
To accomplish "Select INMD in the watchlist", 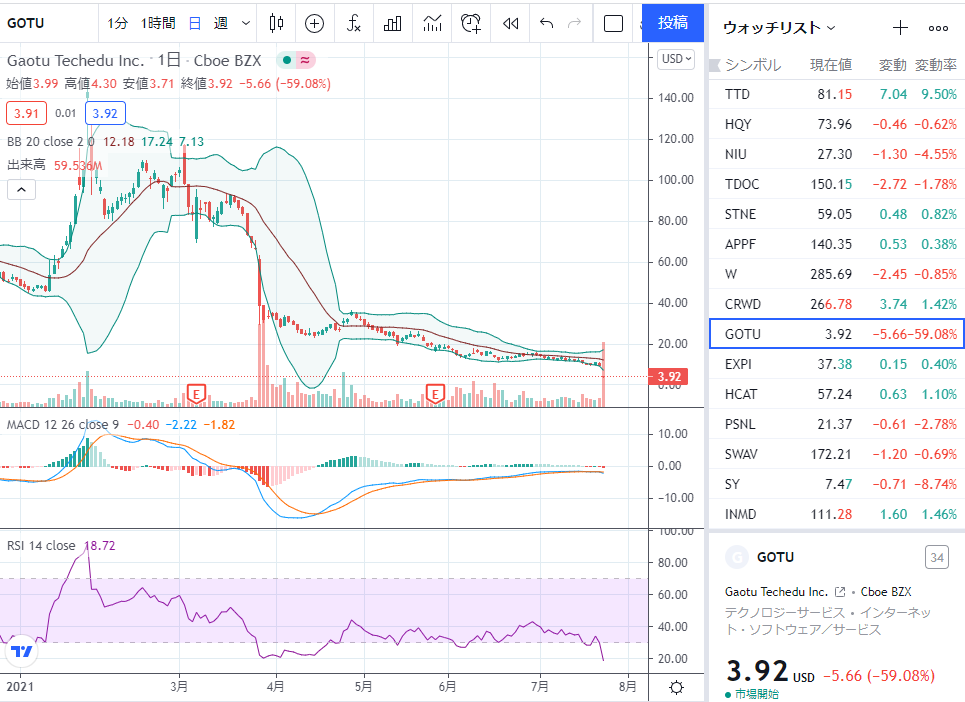I will click(x=837, y=514).
